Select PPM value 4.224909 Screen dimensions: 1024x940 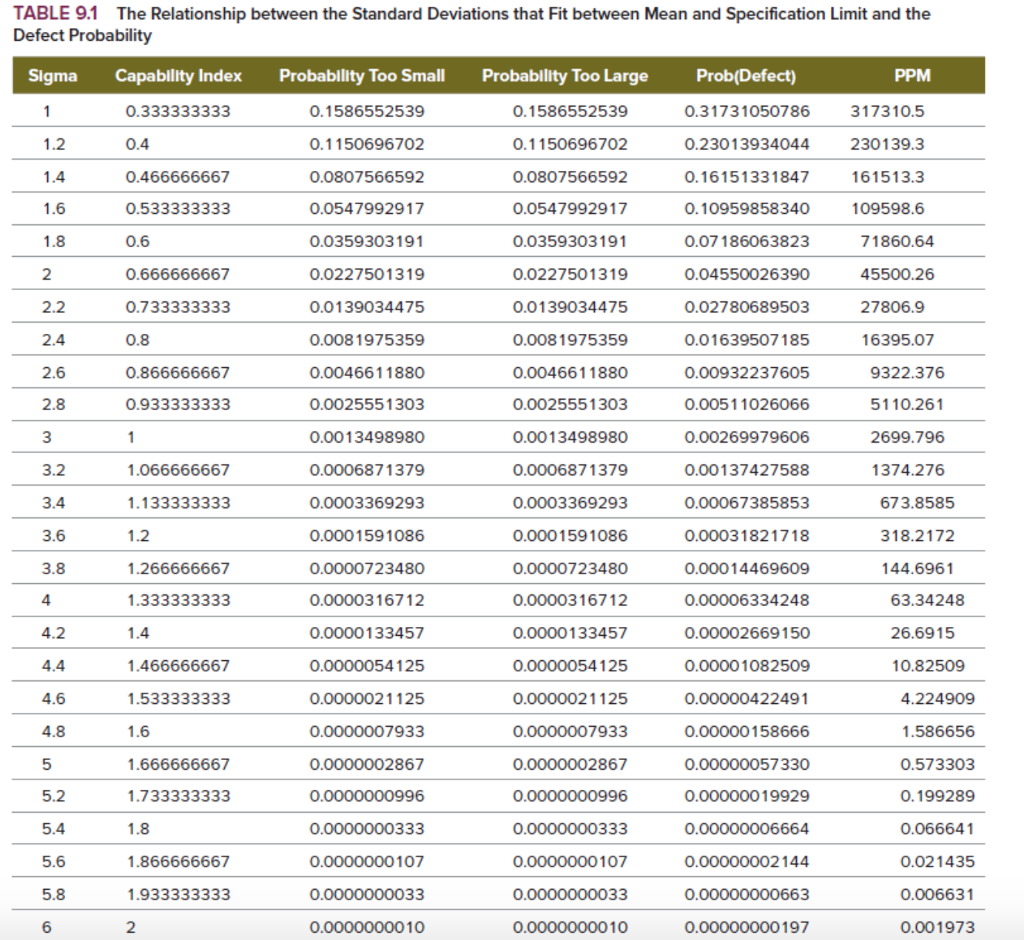point(937,699)
